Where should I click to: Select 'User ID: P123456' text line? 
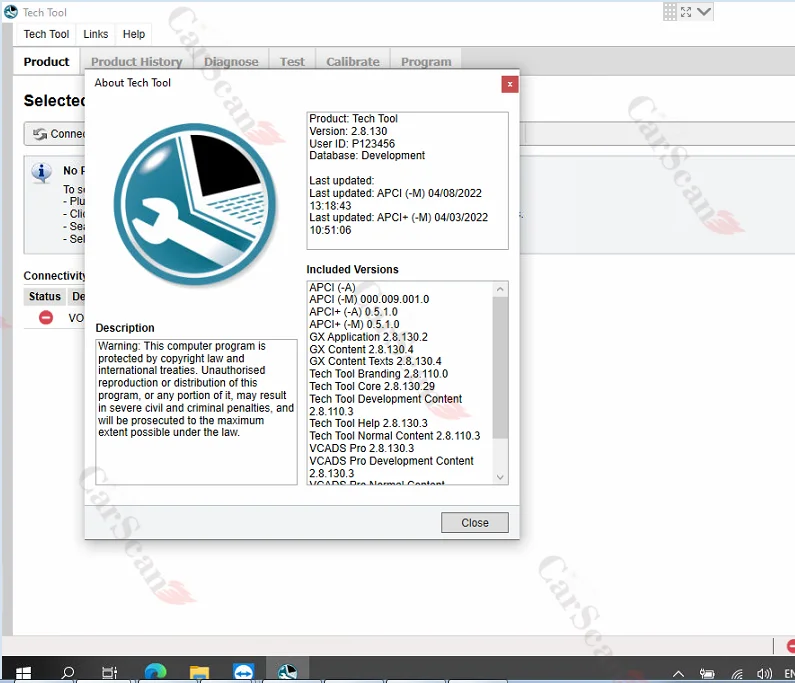tap(352, 143)
